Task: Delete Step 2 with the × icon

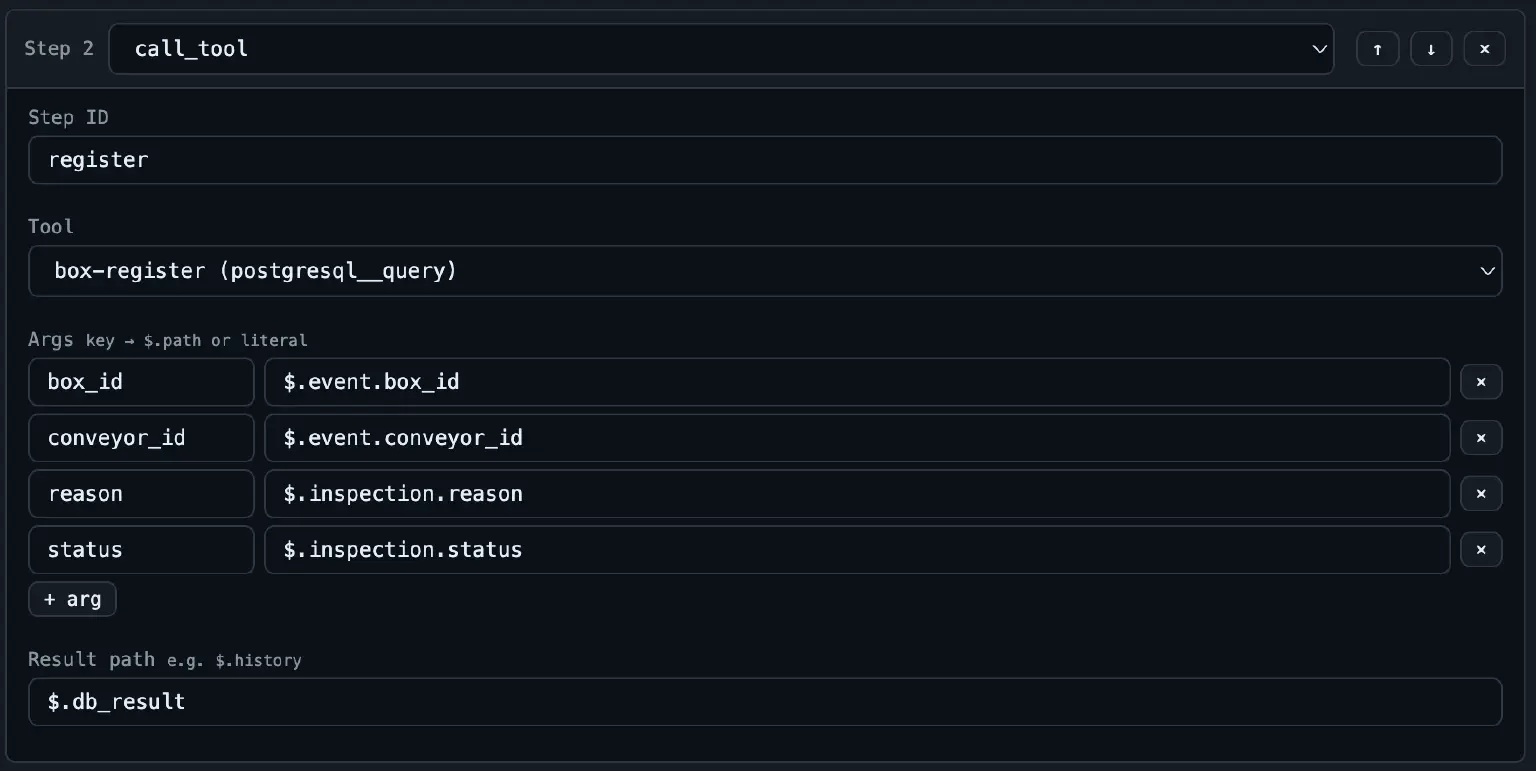Action: [x=1484, y=49]
